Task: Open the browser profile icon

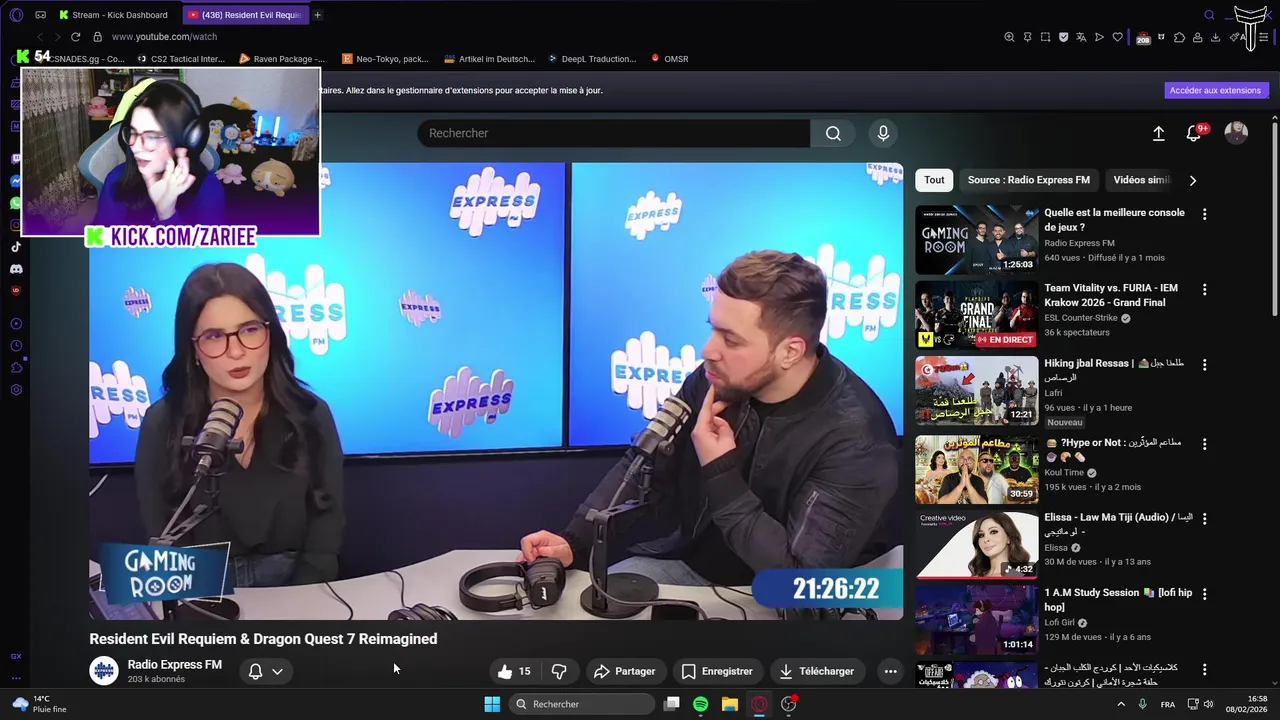Action: click(1197, 37)
